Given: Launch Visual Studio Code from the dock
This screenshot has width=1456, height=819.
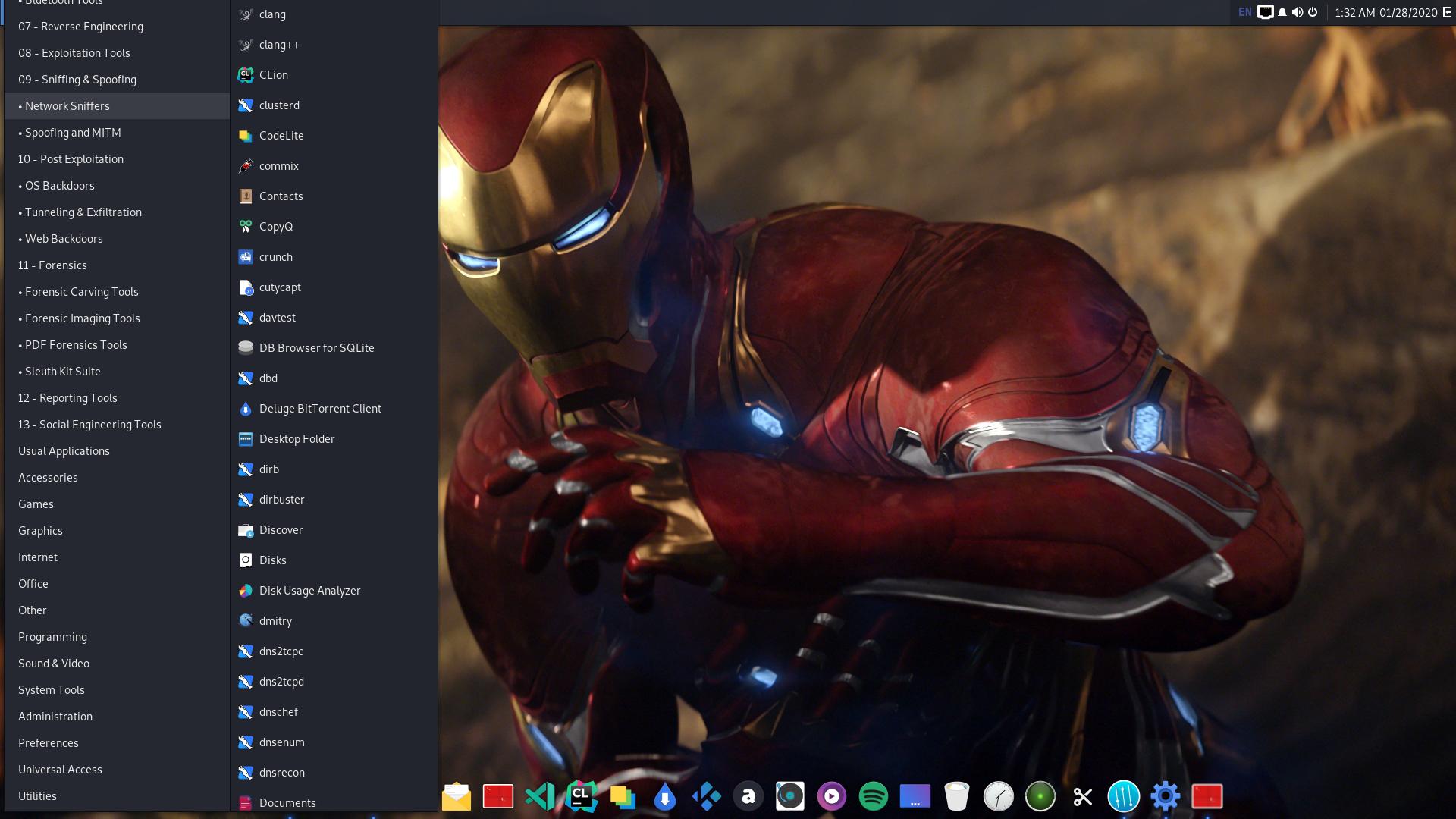Looking at the screenshot, I should point(540,796).
